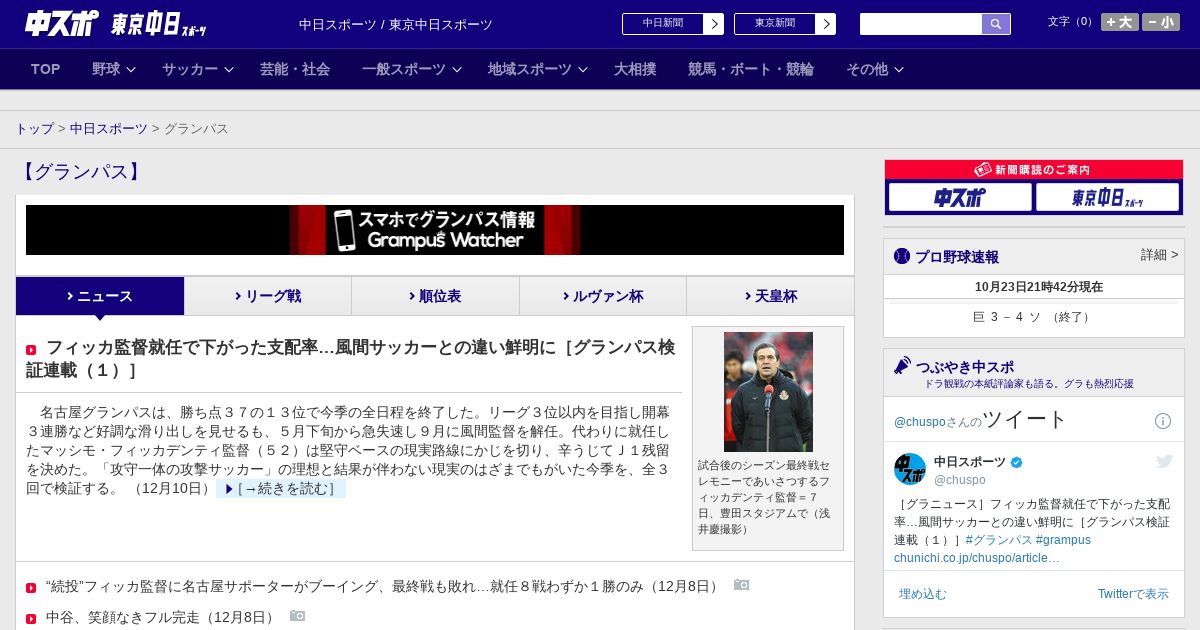Viewport: 1200px width, 630px height.
Task: Expand the 地域スポーツ dropdown menu
Action: coord(538,69)
